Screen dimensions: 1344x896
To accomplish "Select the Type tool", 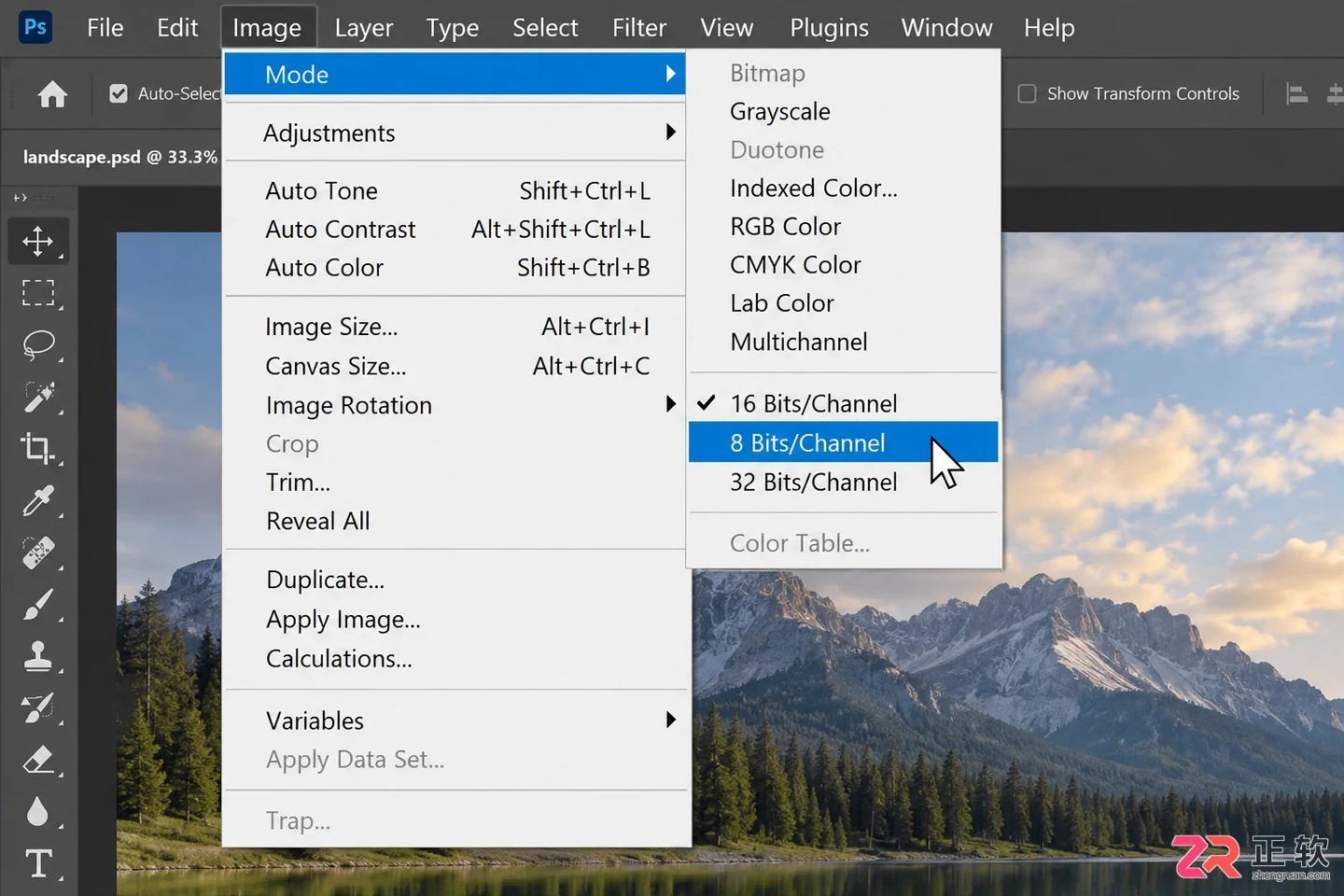I will tap(38, 864).
